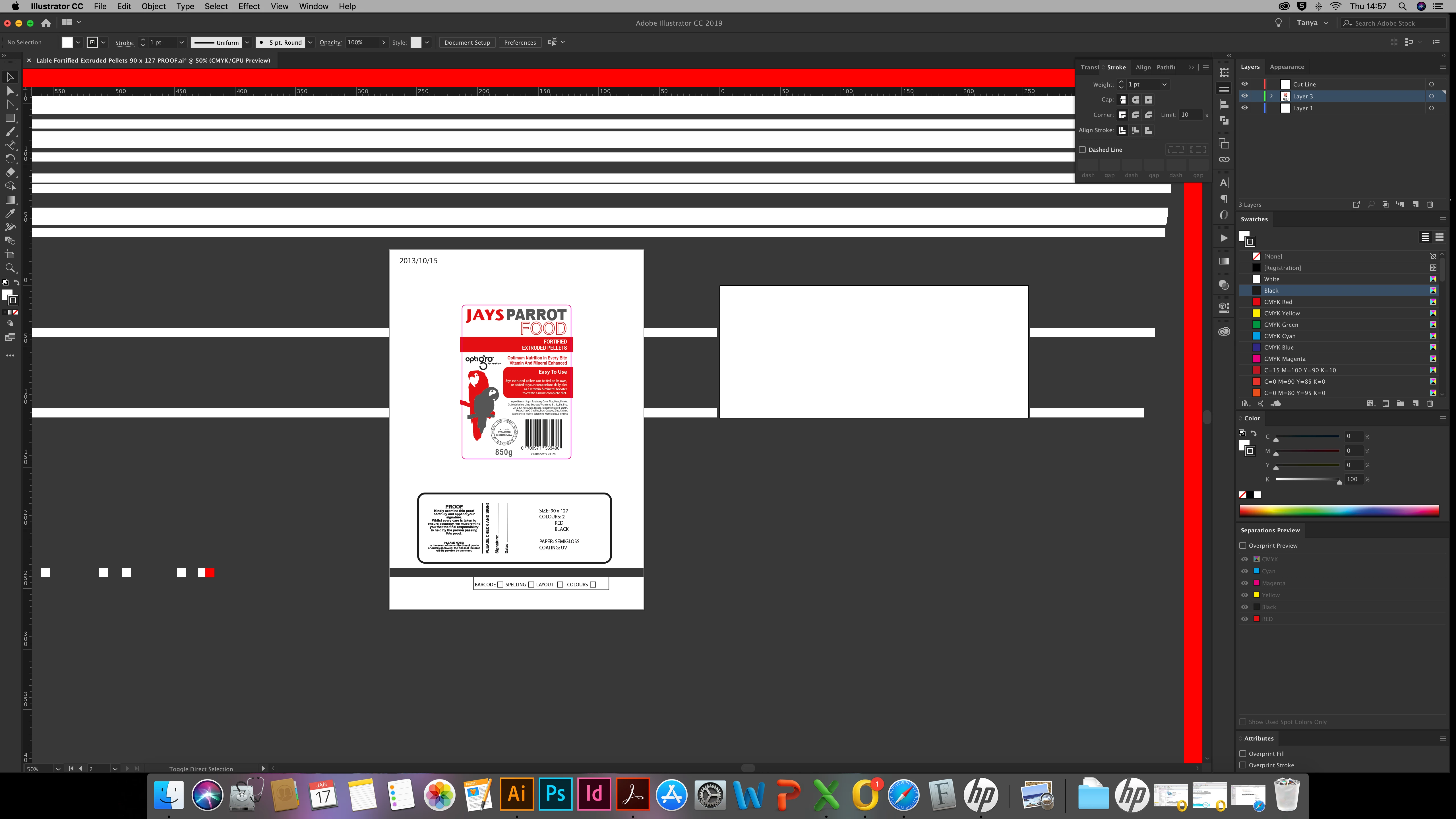Select the Eyedropper tool
Viewport: 1456px width, 819px height.
(x=10, y=213)
